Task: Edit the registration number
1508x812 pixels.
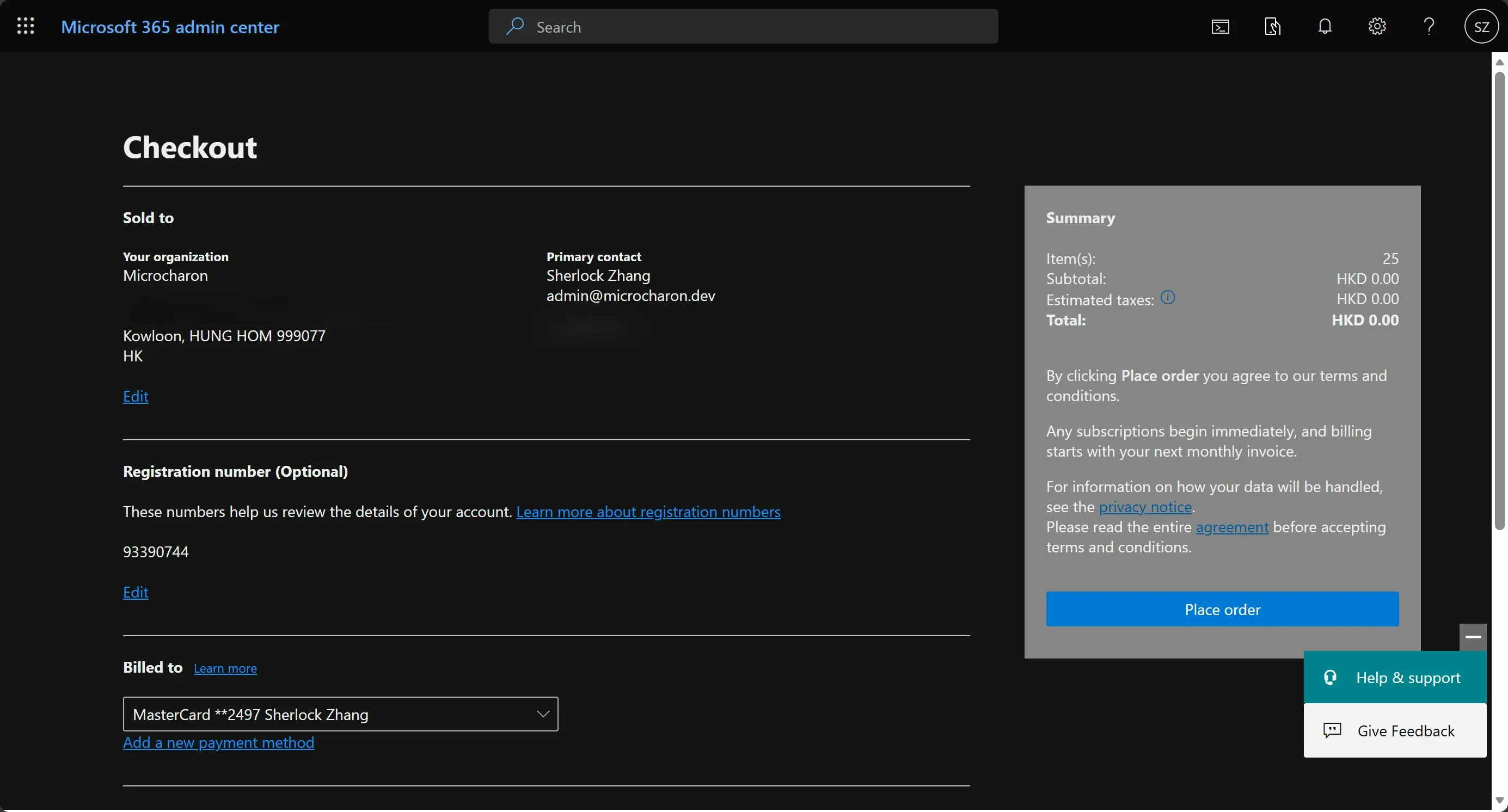Action: 135,593
